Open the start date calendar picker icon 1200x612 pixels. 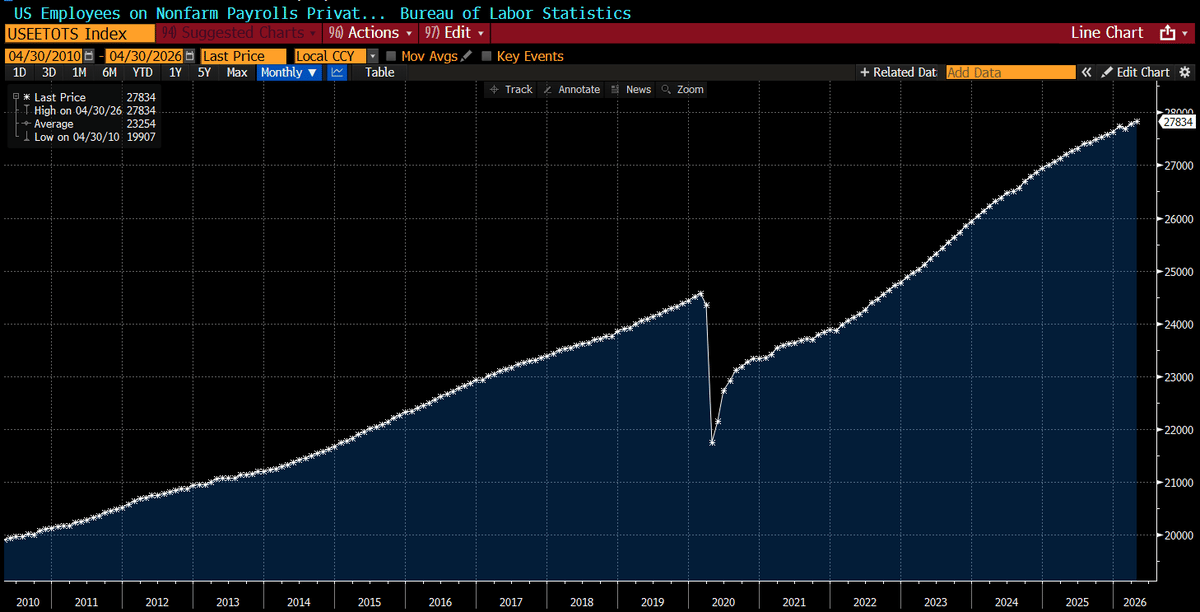pyautogui.click(x=91, y=56)
